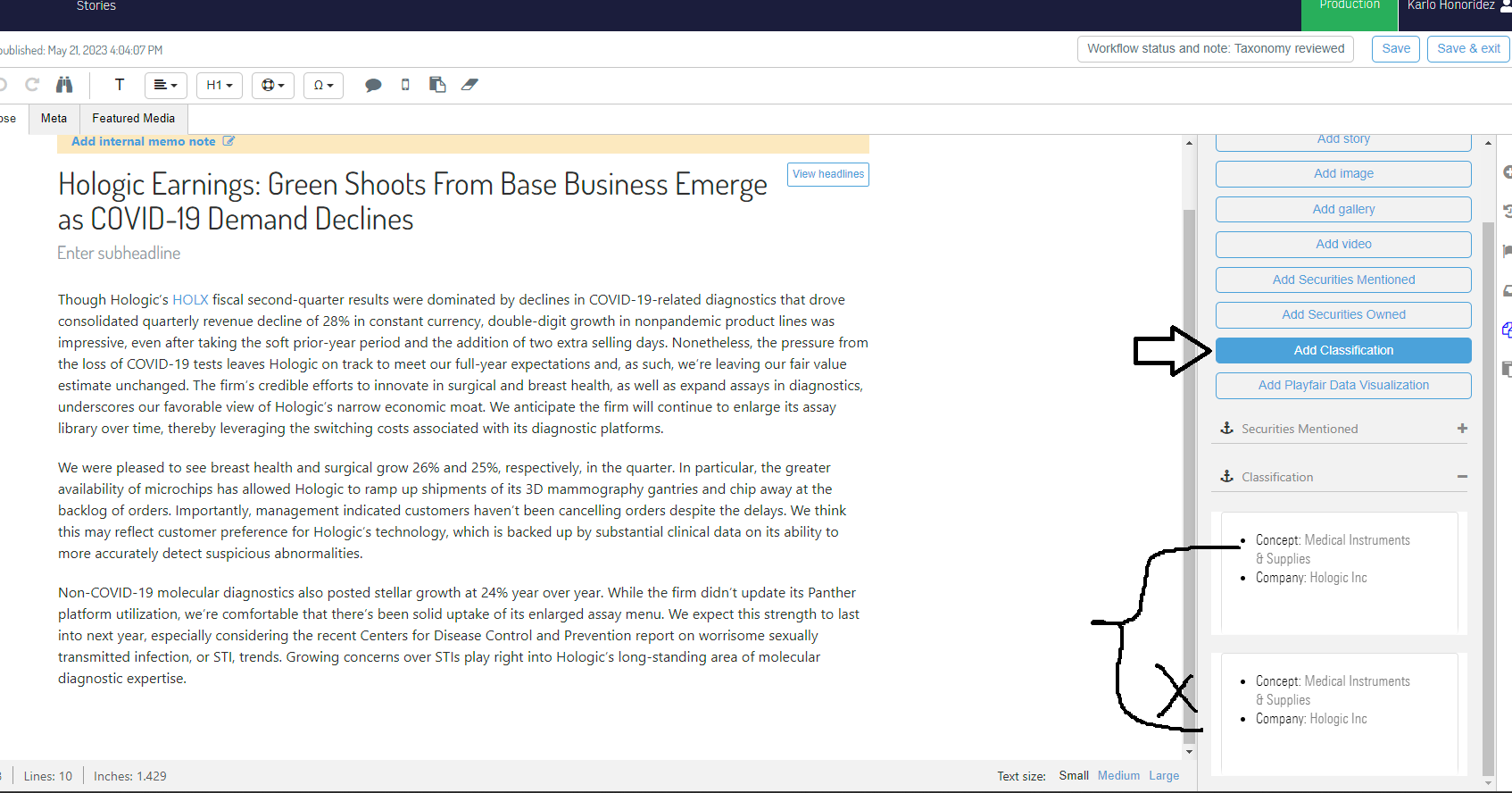Expand Securities Mentioned with the plus sign
Viewport: 1512px width, 793px height.
[1462, 429]
